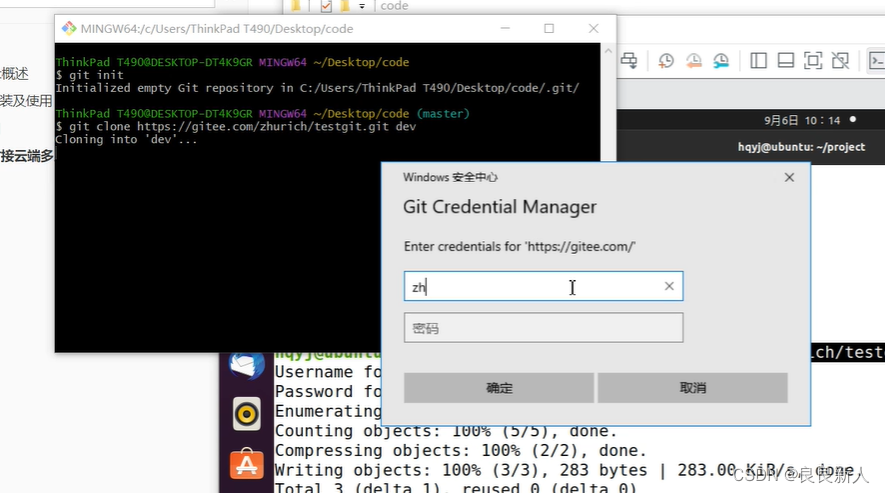Cancel the dialog with the 取消 button
This screenshot has width=885, height=493.
pos(693,388)
